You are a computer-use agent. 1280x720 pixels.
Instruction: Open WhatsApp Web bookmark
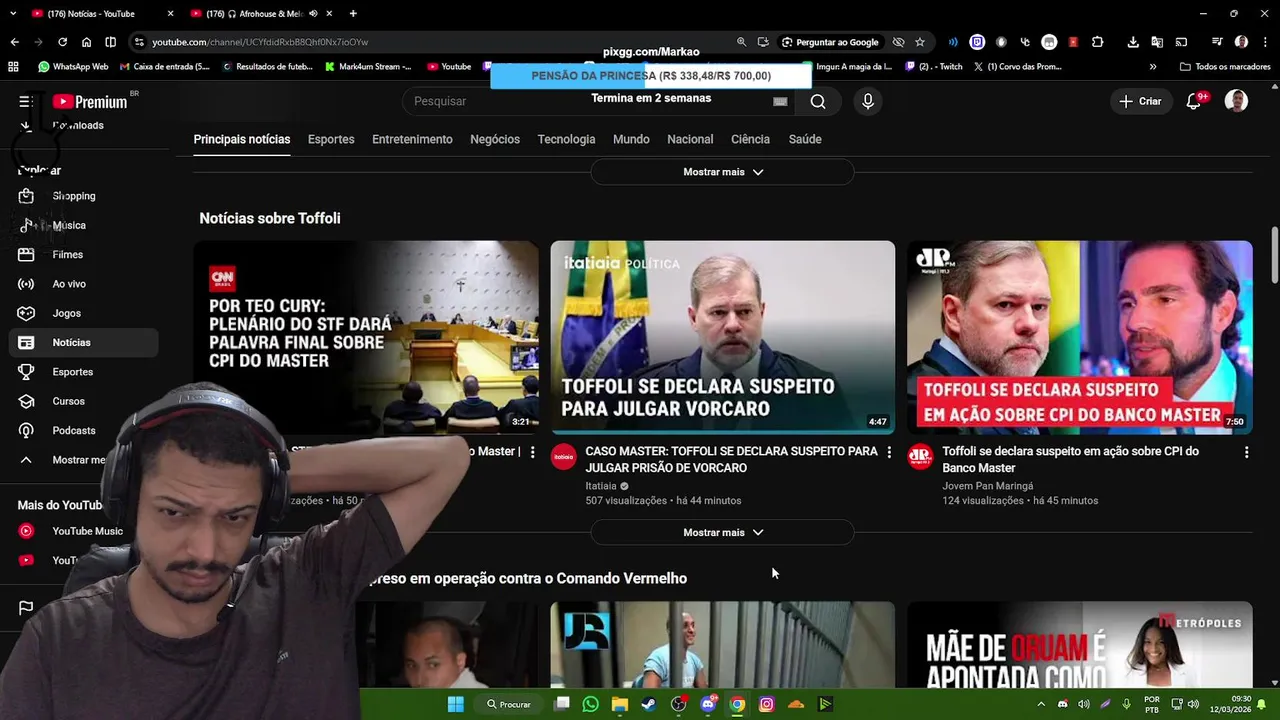tap(73, 67)
